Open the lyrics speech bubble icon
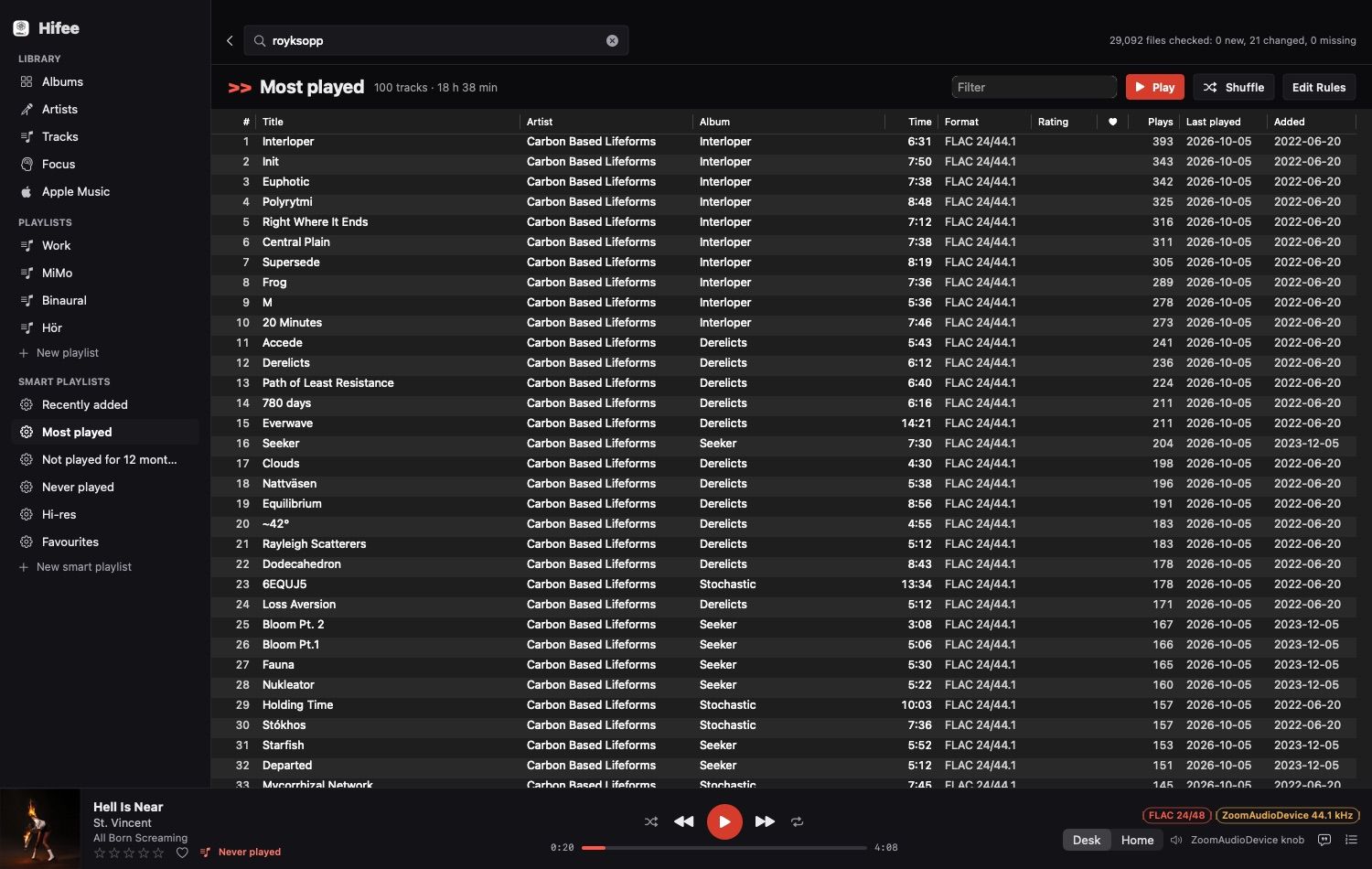This screenshot has height=869, width=1372. 1324,840
